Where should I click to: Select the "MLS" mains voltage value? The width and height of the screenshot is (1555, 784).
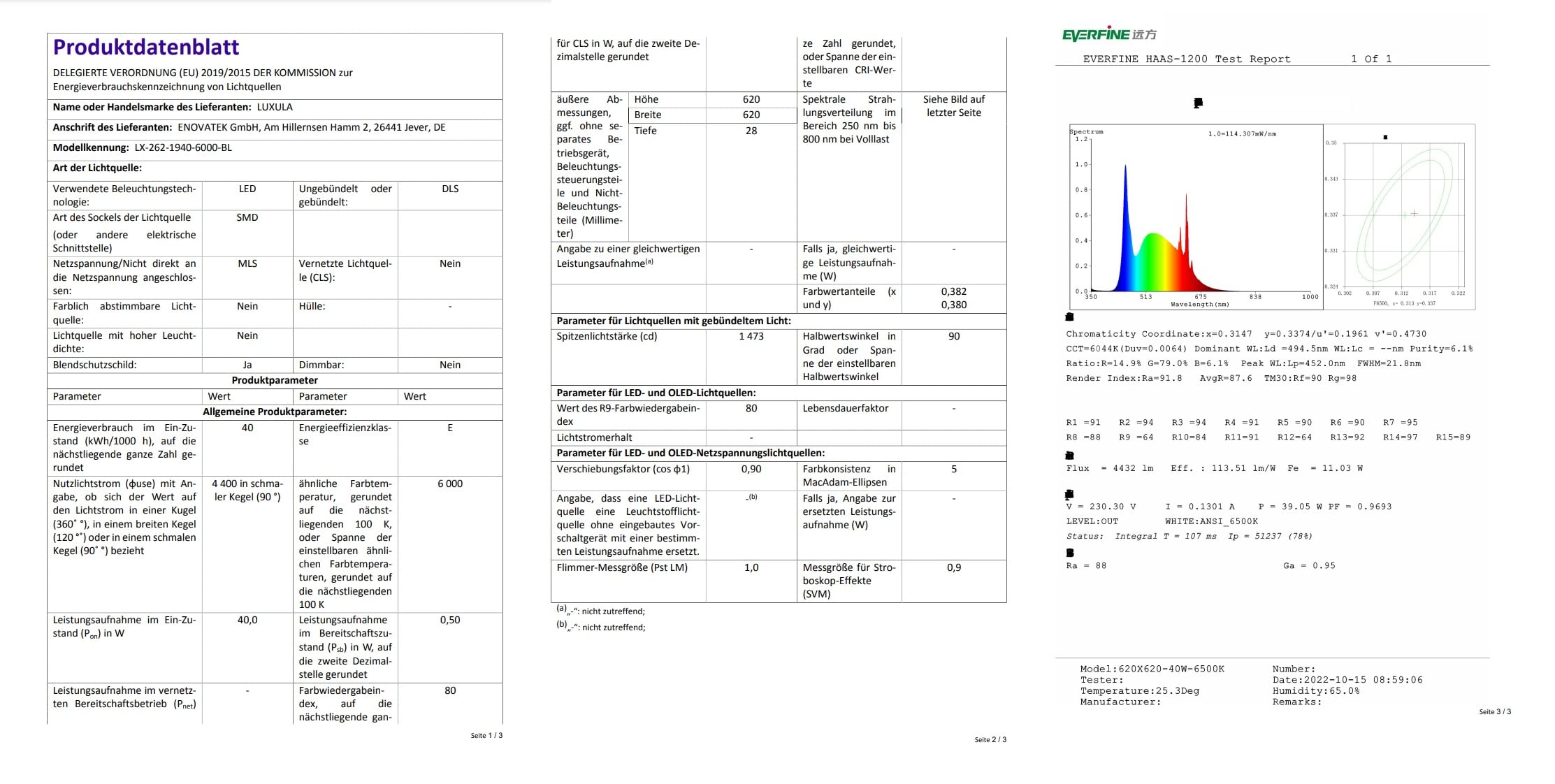pos(247,263)
